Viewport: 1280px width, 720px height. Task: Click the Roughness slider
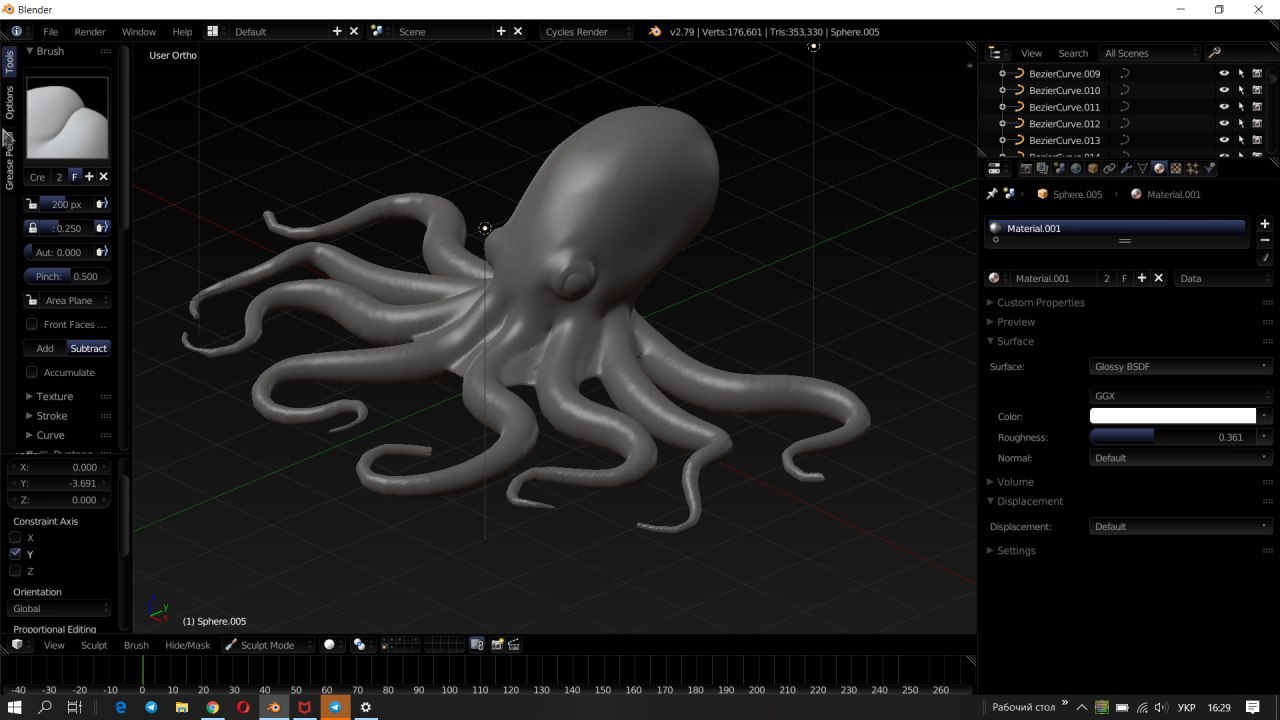[x=1171, y=437]
